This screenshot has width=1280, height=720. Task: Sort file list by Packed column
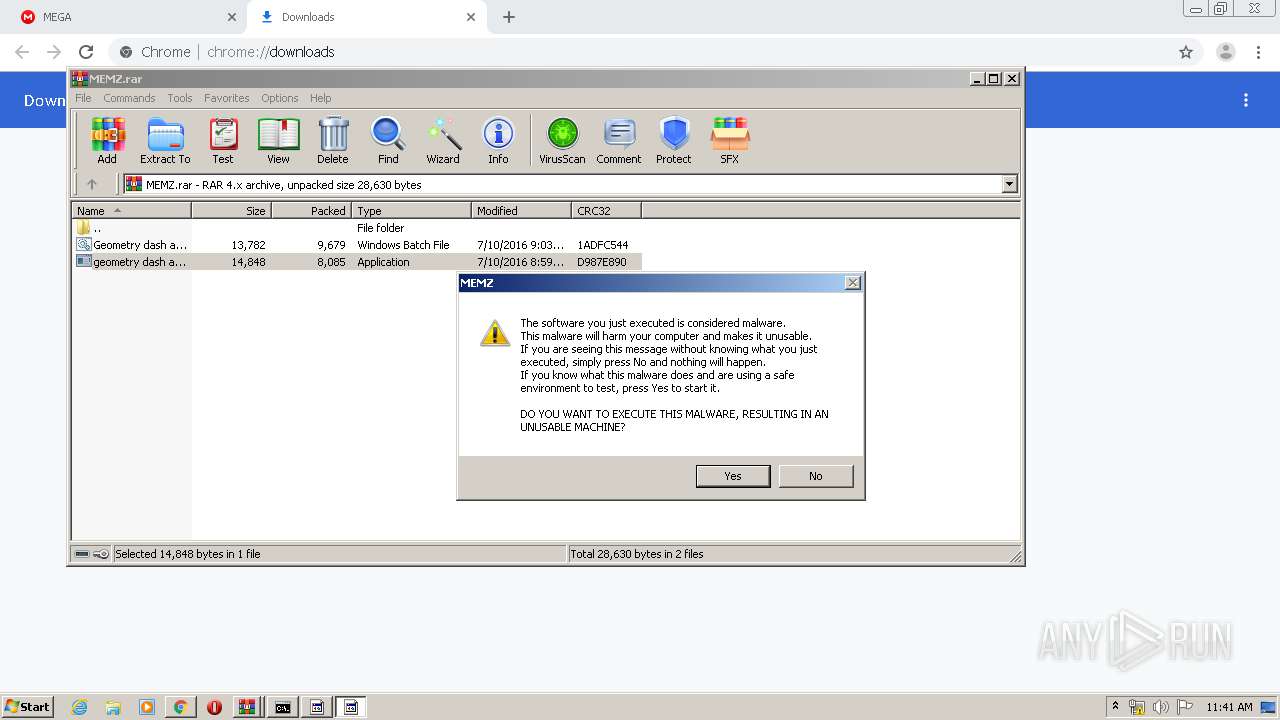pyautogui.click(x=311, y=210)
